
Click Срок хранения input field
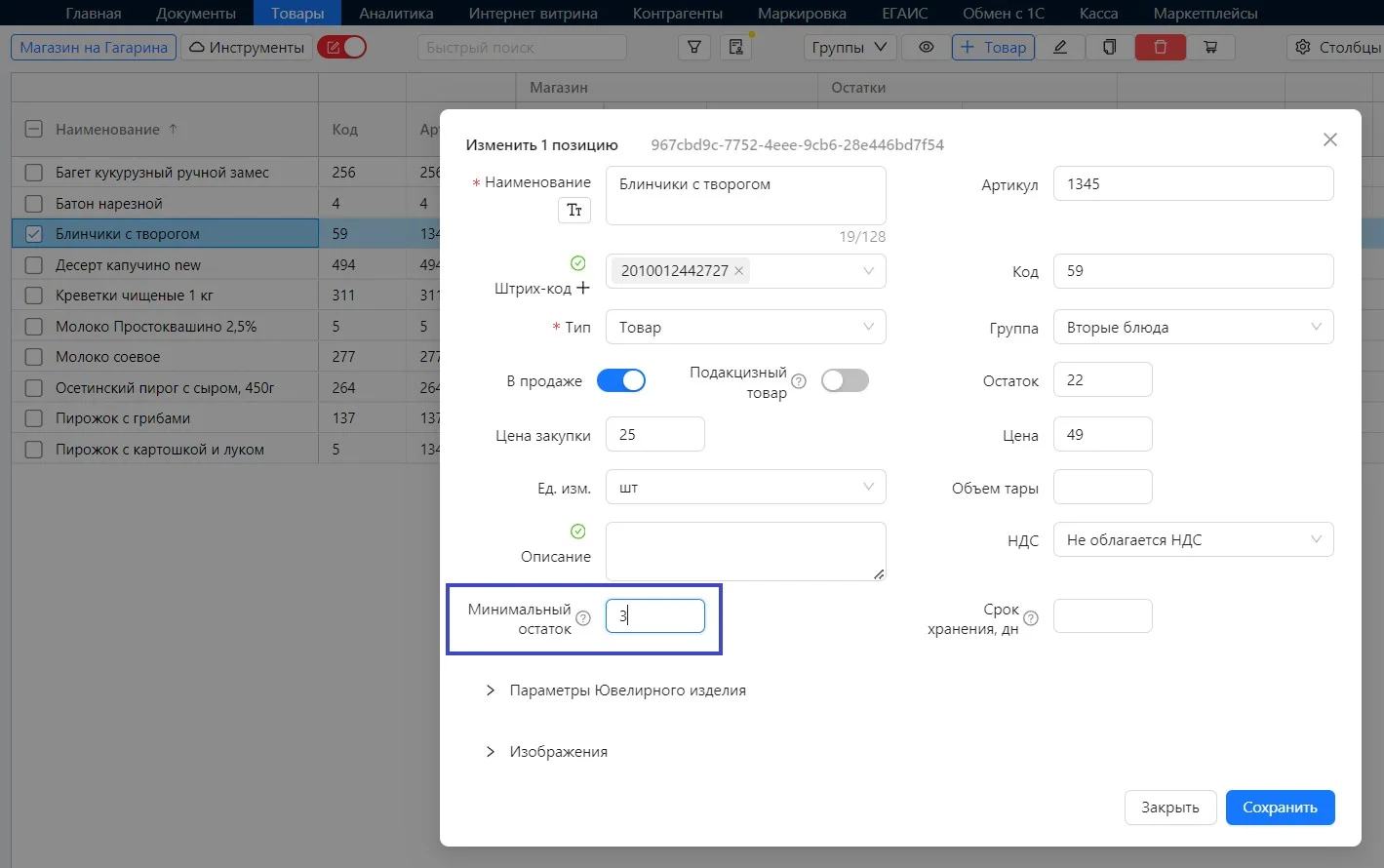(1103, 615)
